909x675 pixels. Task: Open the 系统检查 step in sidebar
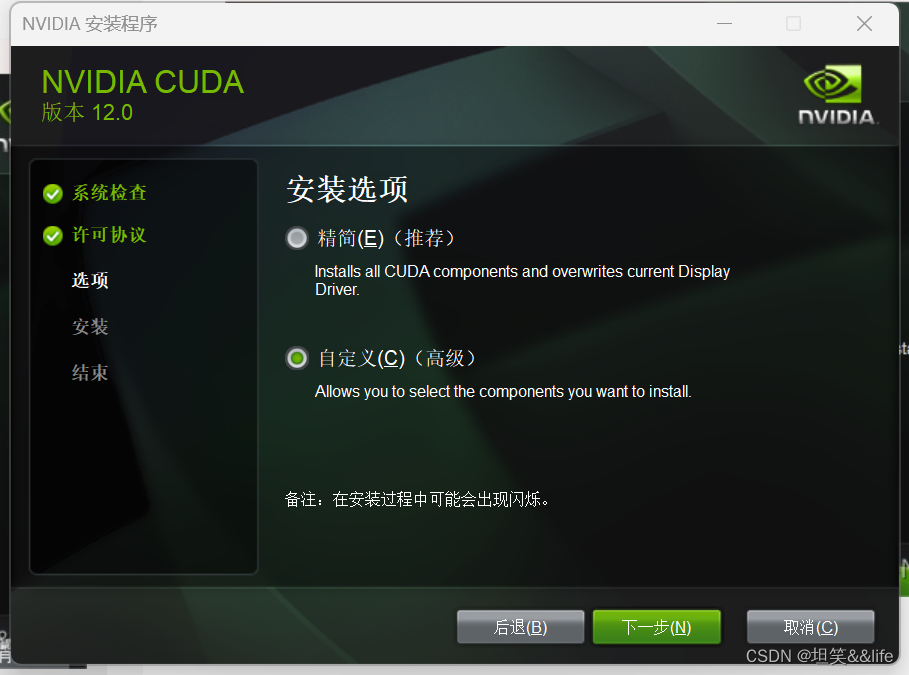(x=109, y=193)
